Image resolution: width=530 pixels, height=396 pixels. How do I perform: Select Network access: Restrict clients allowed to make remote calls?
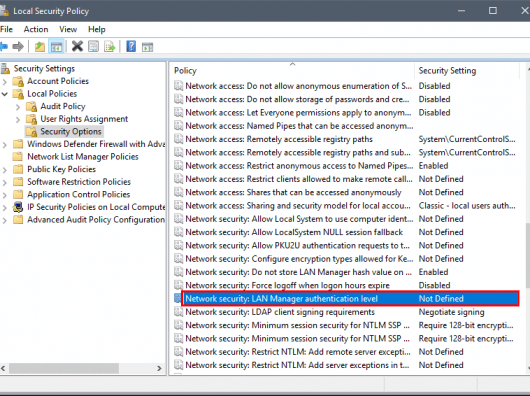pos(345,179)
